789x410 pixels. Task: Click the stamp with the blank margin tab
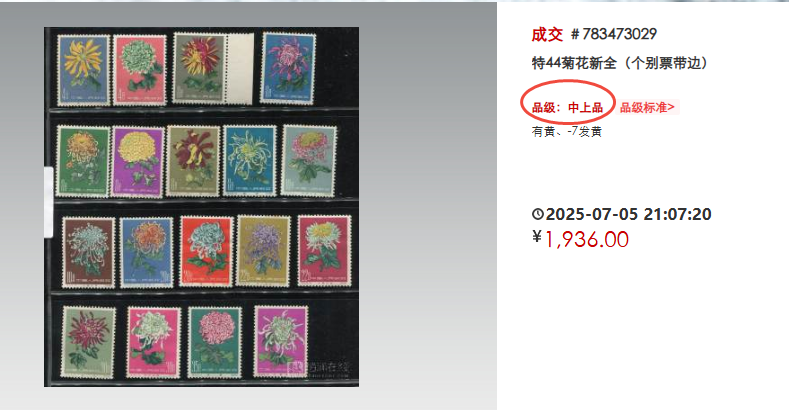coord(213,68)
